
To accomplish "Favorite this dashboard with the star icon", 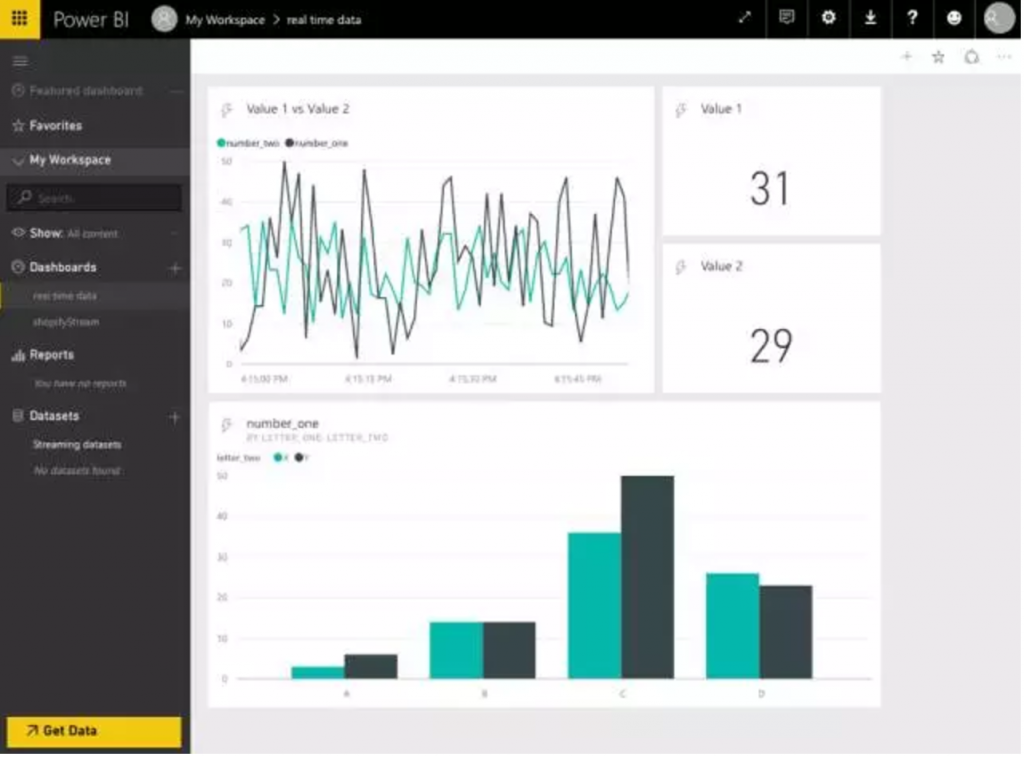I will click(938, 58).
